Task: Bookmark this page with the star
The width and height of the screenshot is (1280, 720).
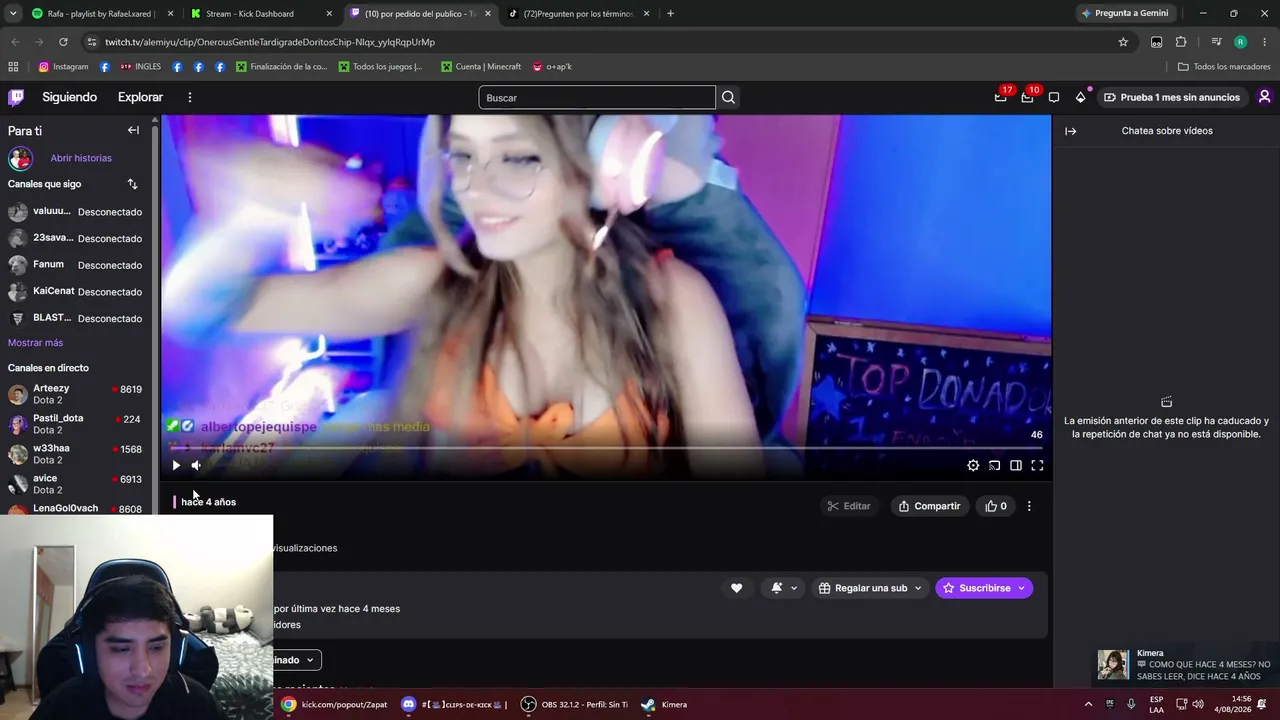Action: pyautogui.click(x=1123, y=42)
